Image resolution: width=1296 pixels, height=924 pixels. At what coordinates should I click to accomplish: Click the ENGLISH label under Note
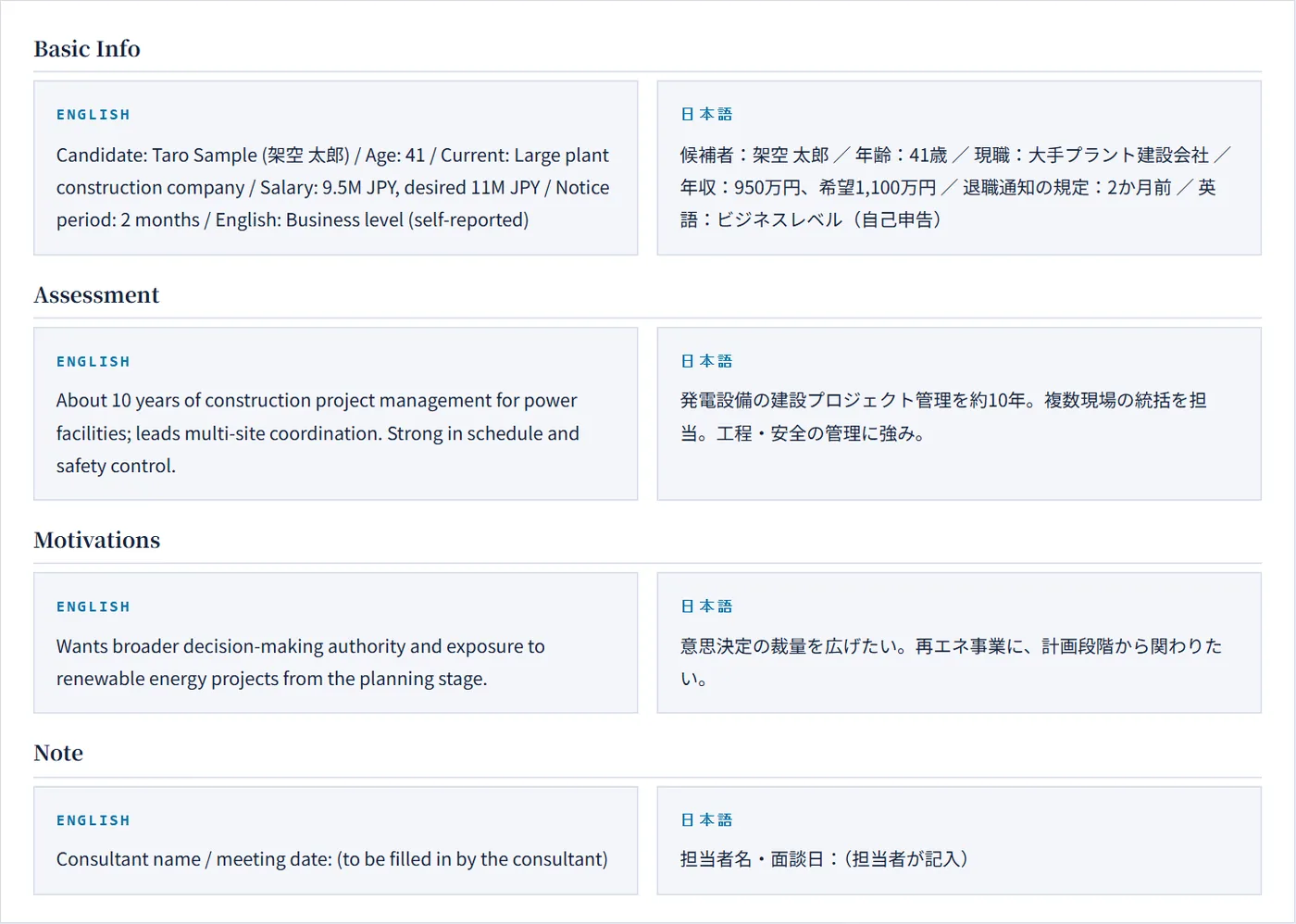point(93,821)
